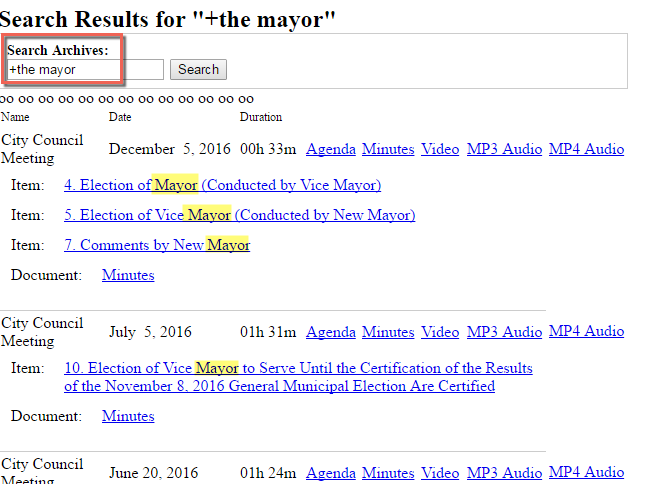Open Agenda for July 5, 2016 meeting

pos(330,332)
